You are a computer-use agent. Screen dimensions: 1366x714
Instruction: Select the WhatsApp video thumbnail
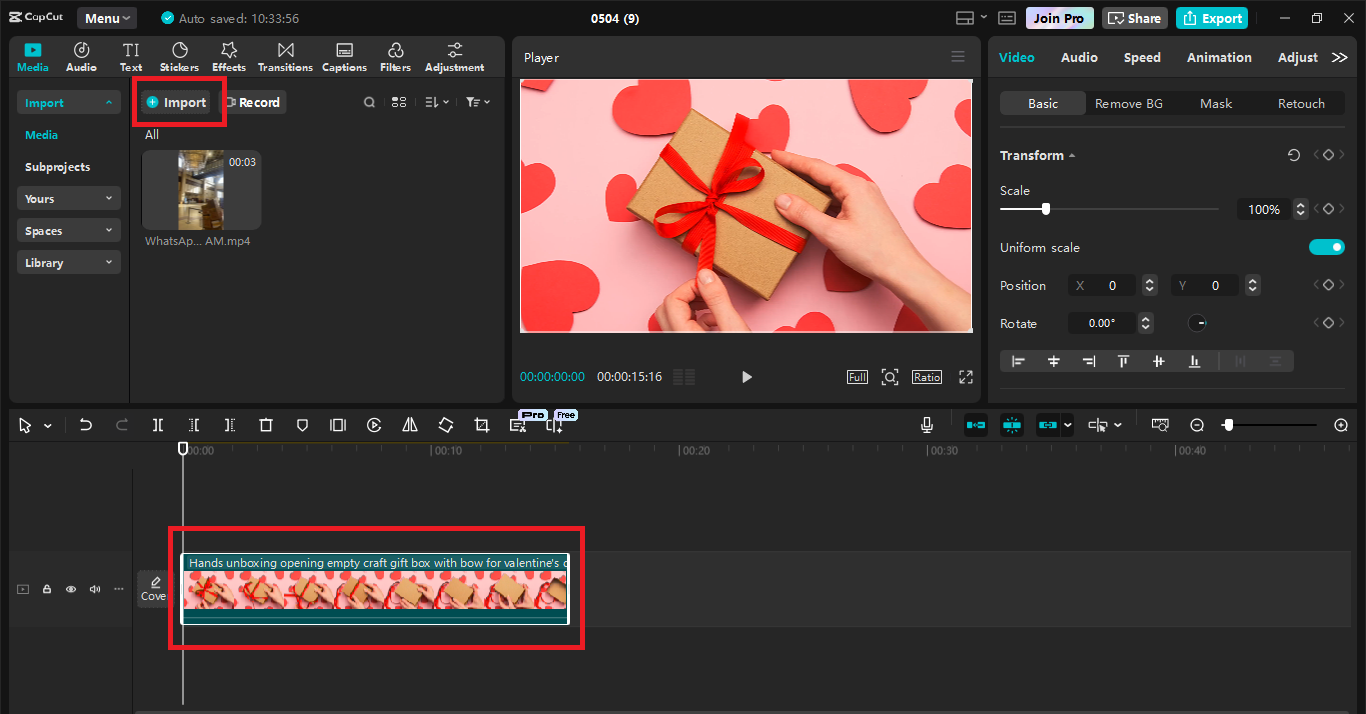tap(201, 189)
